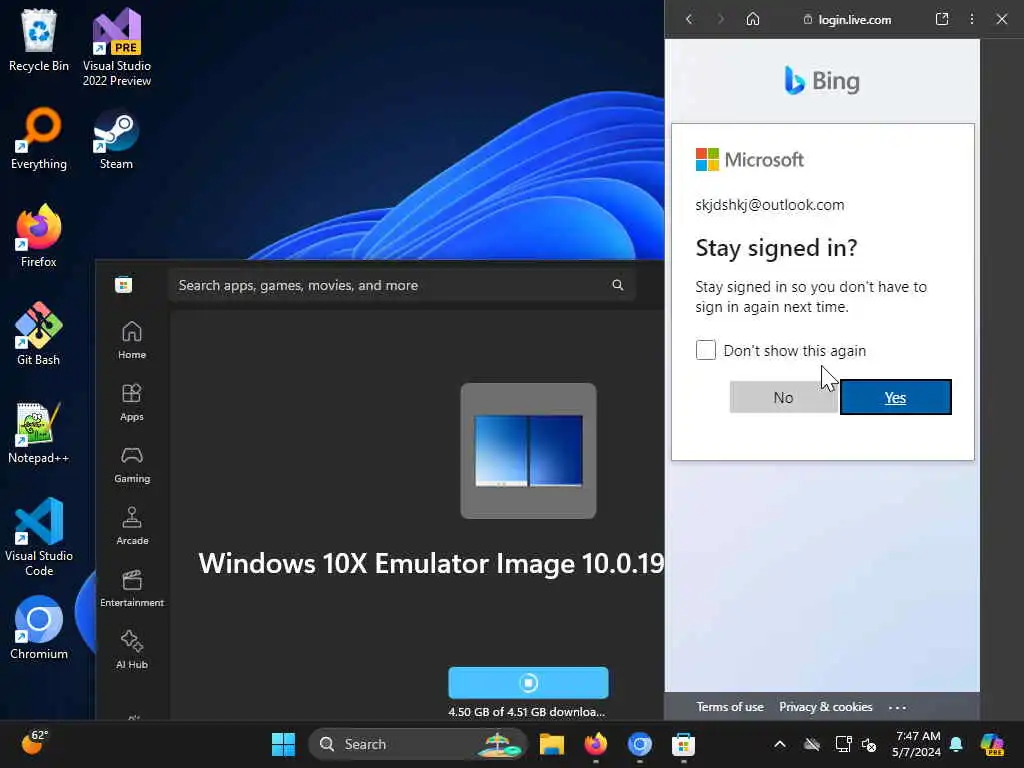Image resolution: width=1024 pixels, height=768 pixels.
Task: Open Terms of use link
Action: point(729,707)
